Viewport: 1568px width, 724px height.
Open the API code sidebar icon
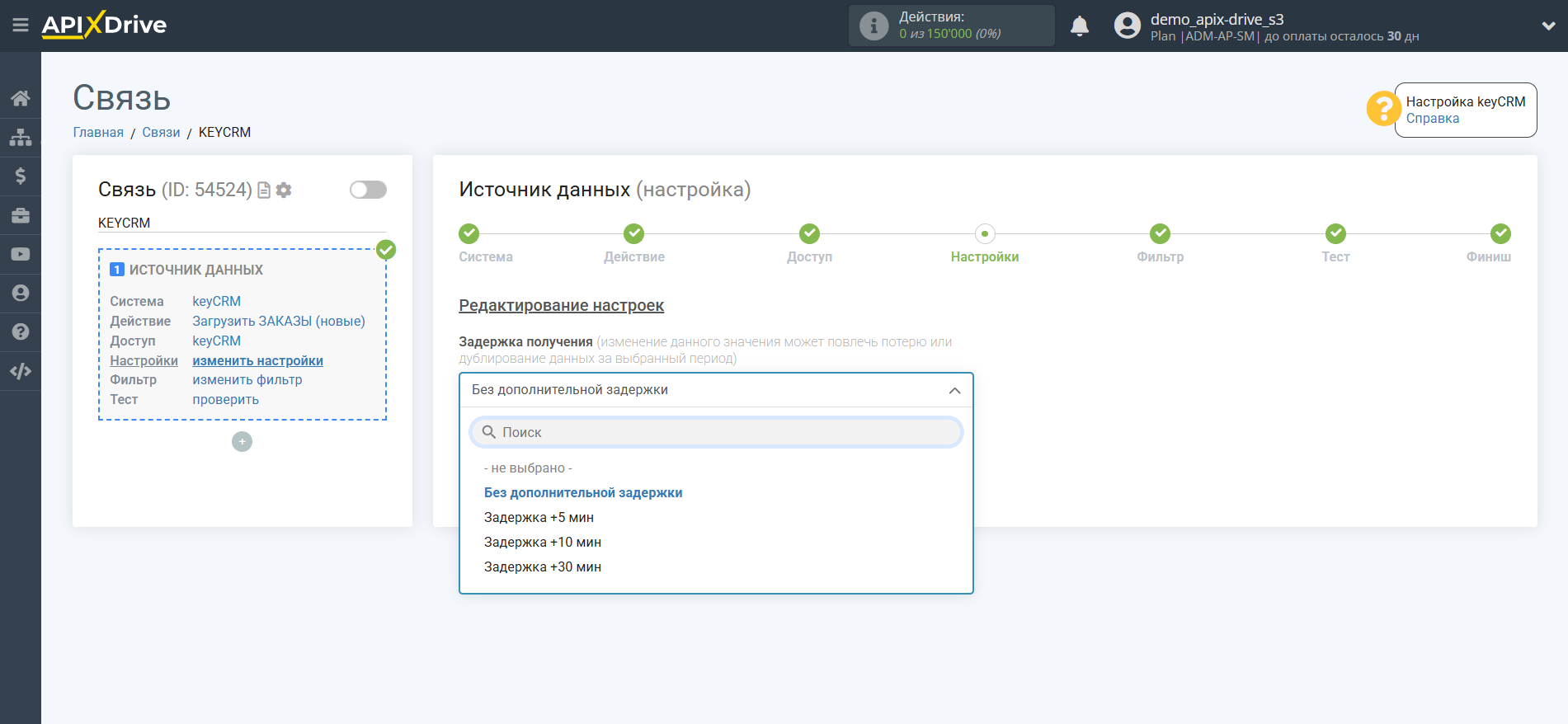[x=21, y=371]
